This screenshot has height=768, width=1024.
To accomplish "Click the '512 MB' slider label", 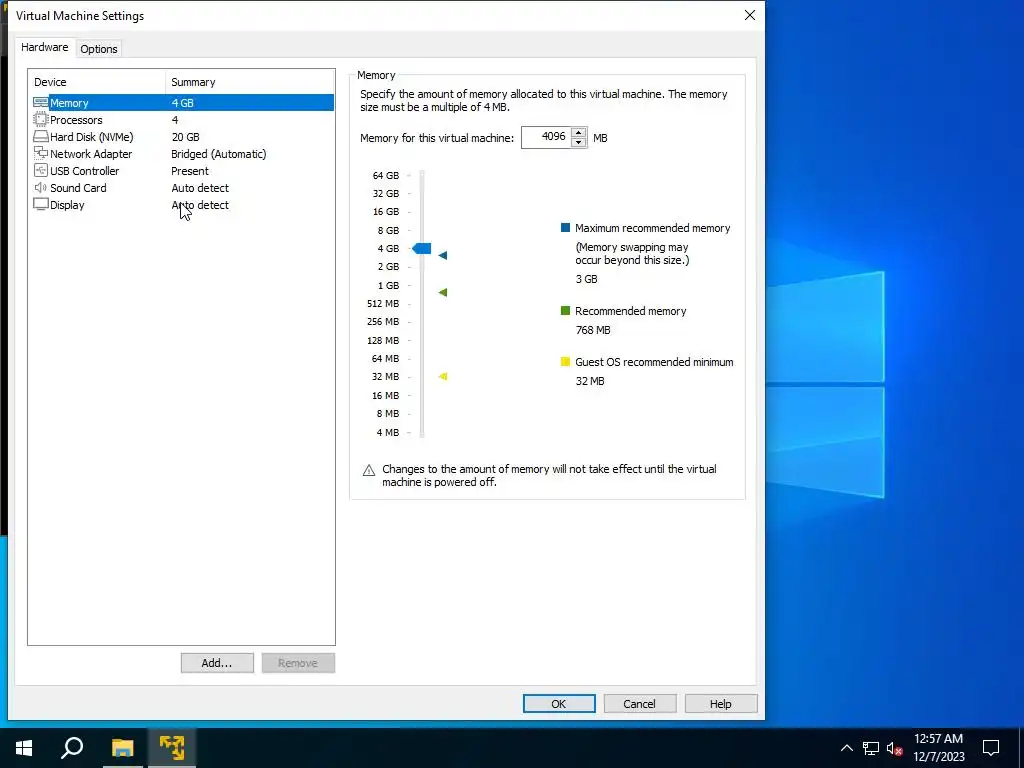I will pos(383,304).
